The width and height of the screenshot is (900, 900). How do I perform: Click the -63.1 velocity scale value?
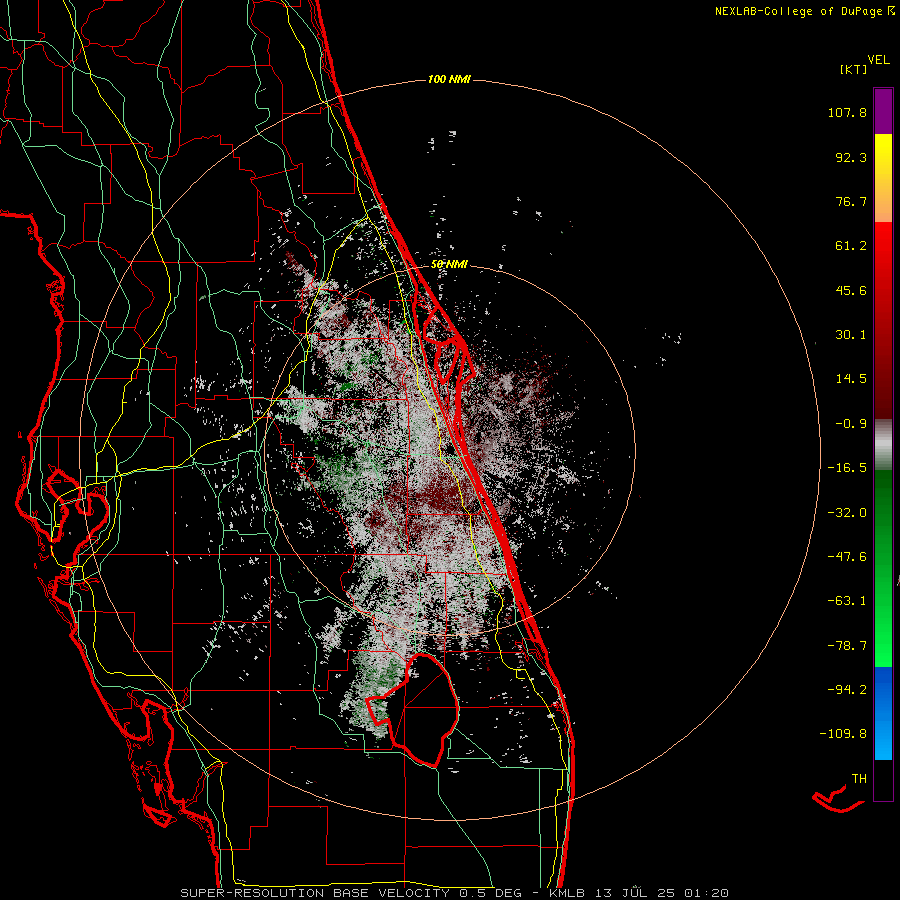click(x=847, y=601)
